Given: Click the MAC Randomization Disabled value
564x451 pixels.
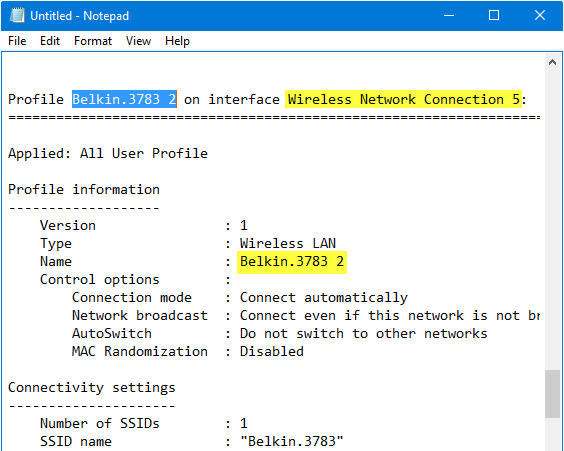Looking at the screenshot, I should coord(272,351).
